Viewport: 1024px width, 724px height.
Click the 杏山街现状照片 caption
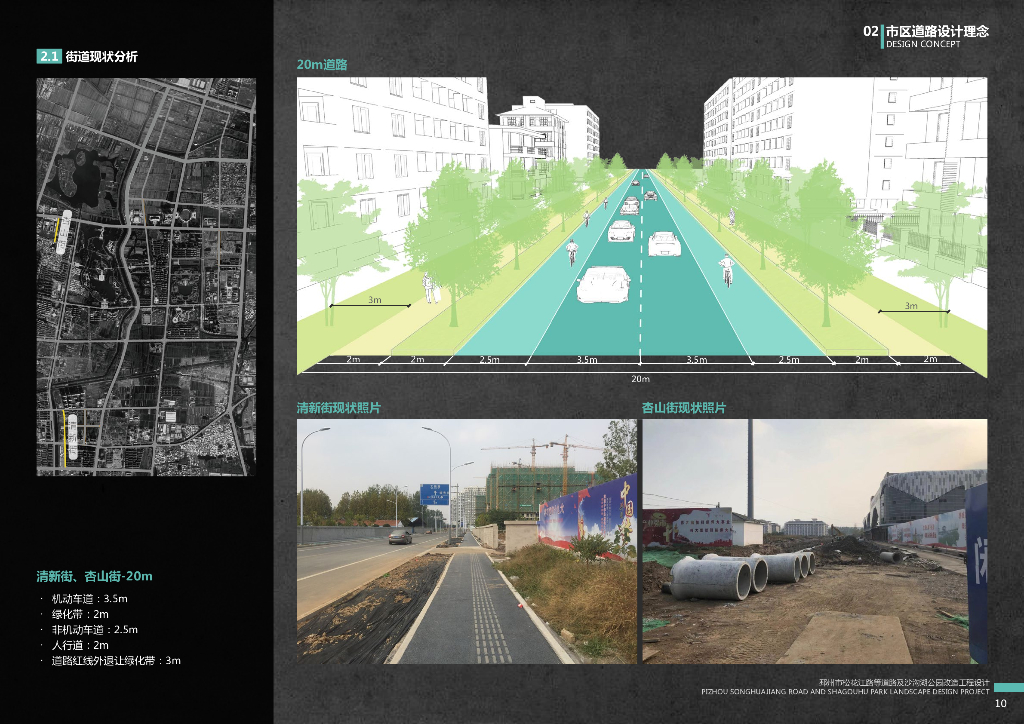[x=684, y=408]
